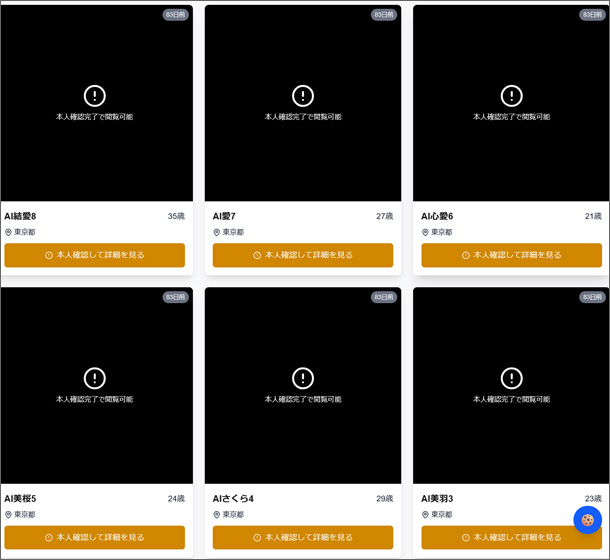Click the warning icon on AI心愛6 photo

pyautogui.click(x=511, y=96)
